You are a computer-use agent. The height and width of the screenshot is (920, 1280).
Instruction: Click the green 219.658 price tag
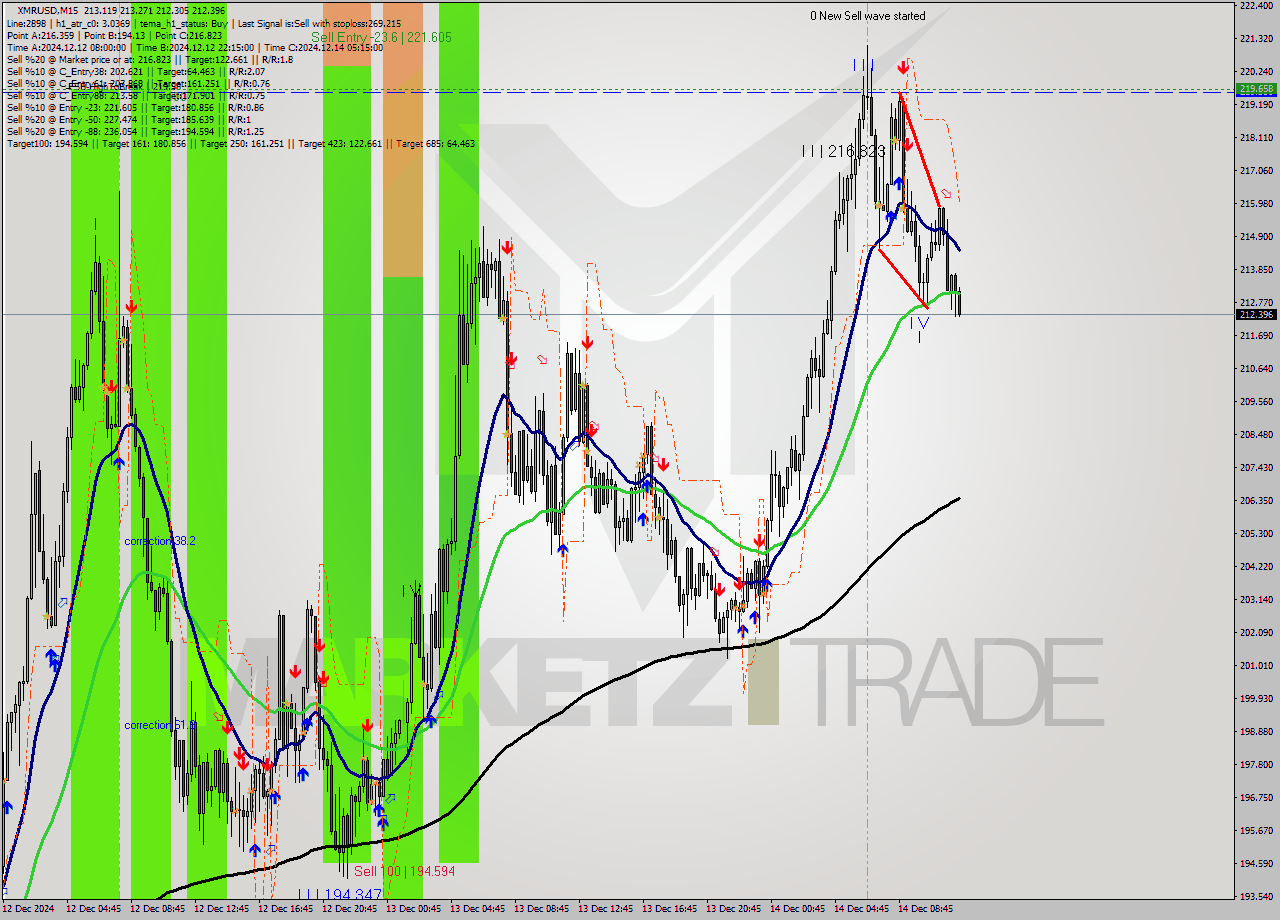click(1256, 89)
